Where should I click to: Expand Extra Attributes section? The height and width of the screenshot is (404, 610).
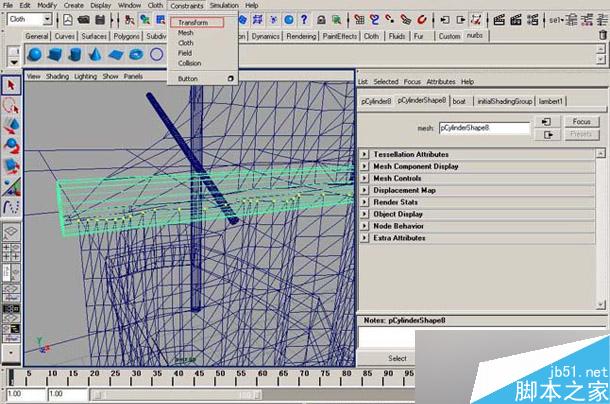(364, 237)
